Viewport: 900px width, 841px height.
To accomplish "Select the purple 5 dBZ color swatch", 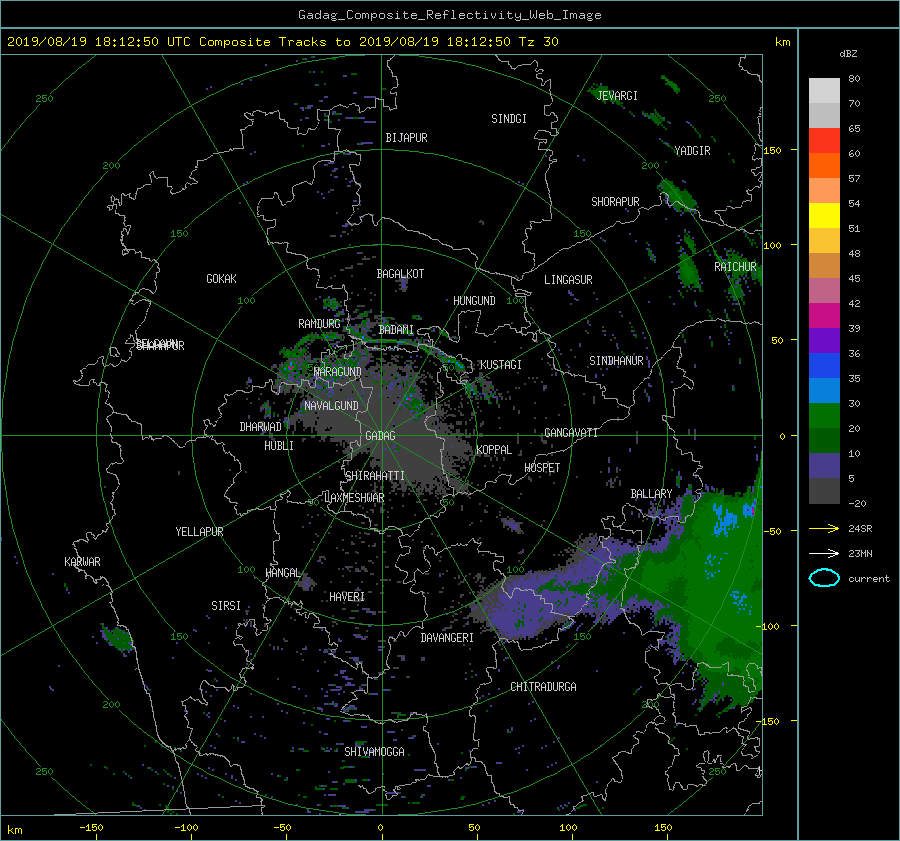I will tap(824, 466).
